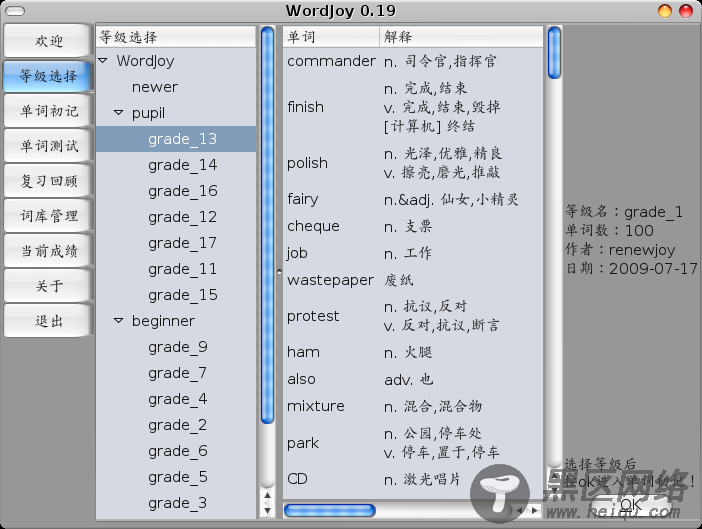The height and width of the screenshot is (529, 702).
Task: Select grade_5 under beginner
Action: 176,477
